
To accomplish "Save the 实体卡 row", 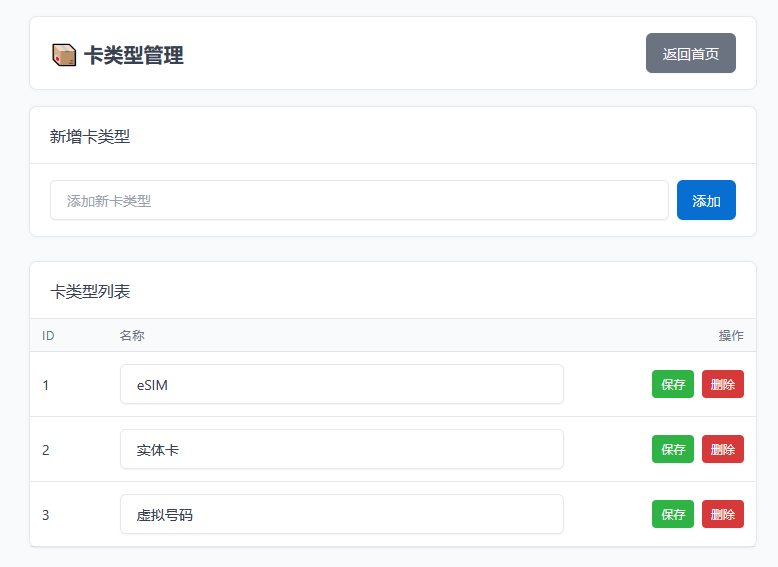I will 673,449.
